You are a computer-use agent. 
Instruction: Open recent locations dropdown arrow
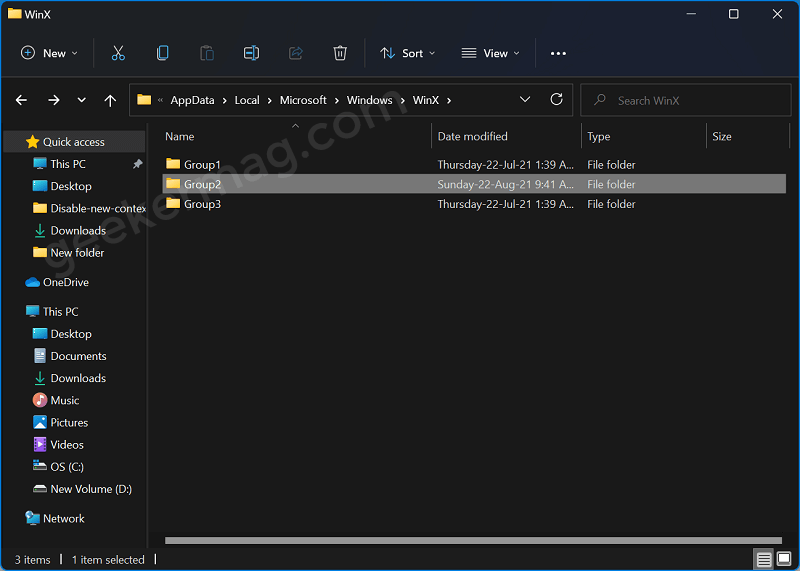tap(82, 100)
